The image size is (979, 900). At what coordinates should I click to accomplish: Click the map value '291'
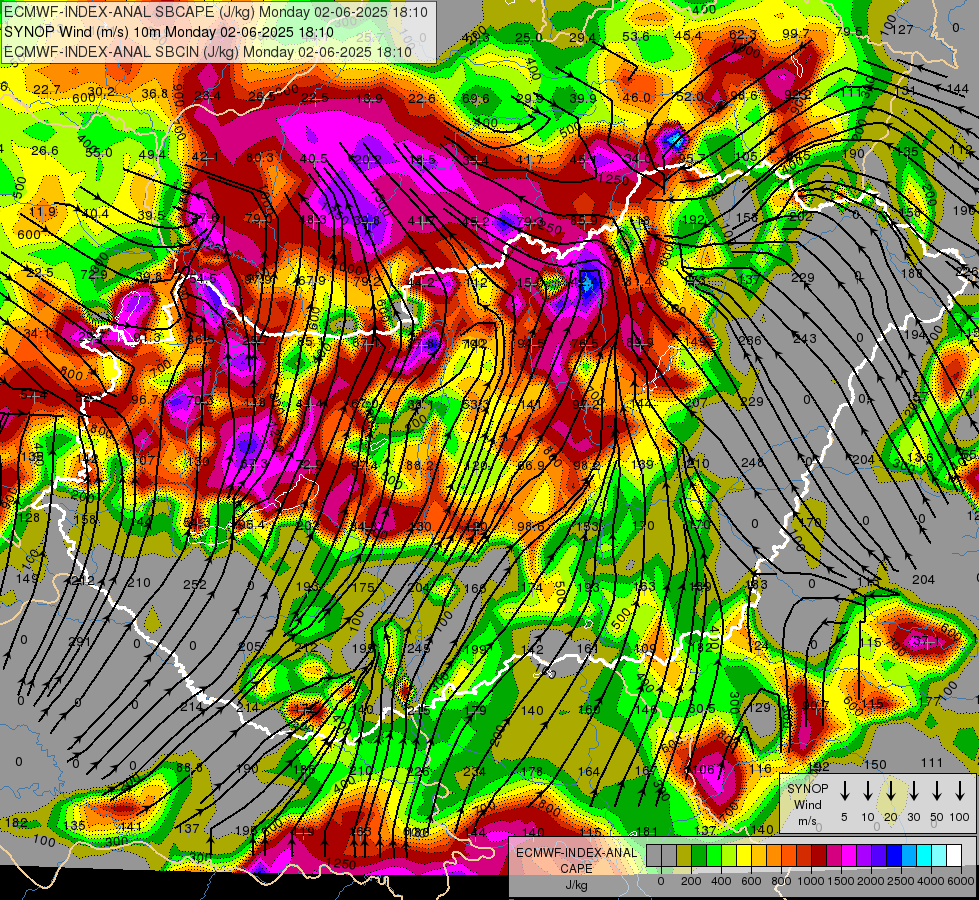pos(79,641)
